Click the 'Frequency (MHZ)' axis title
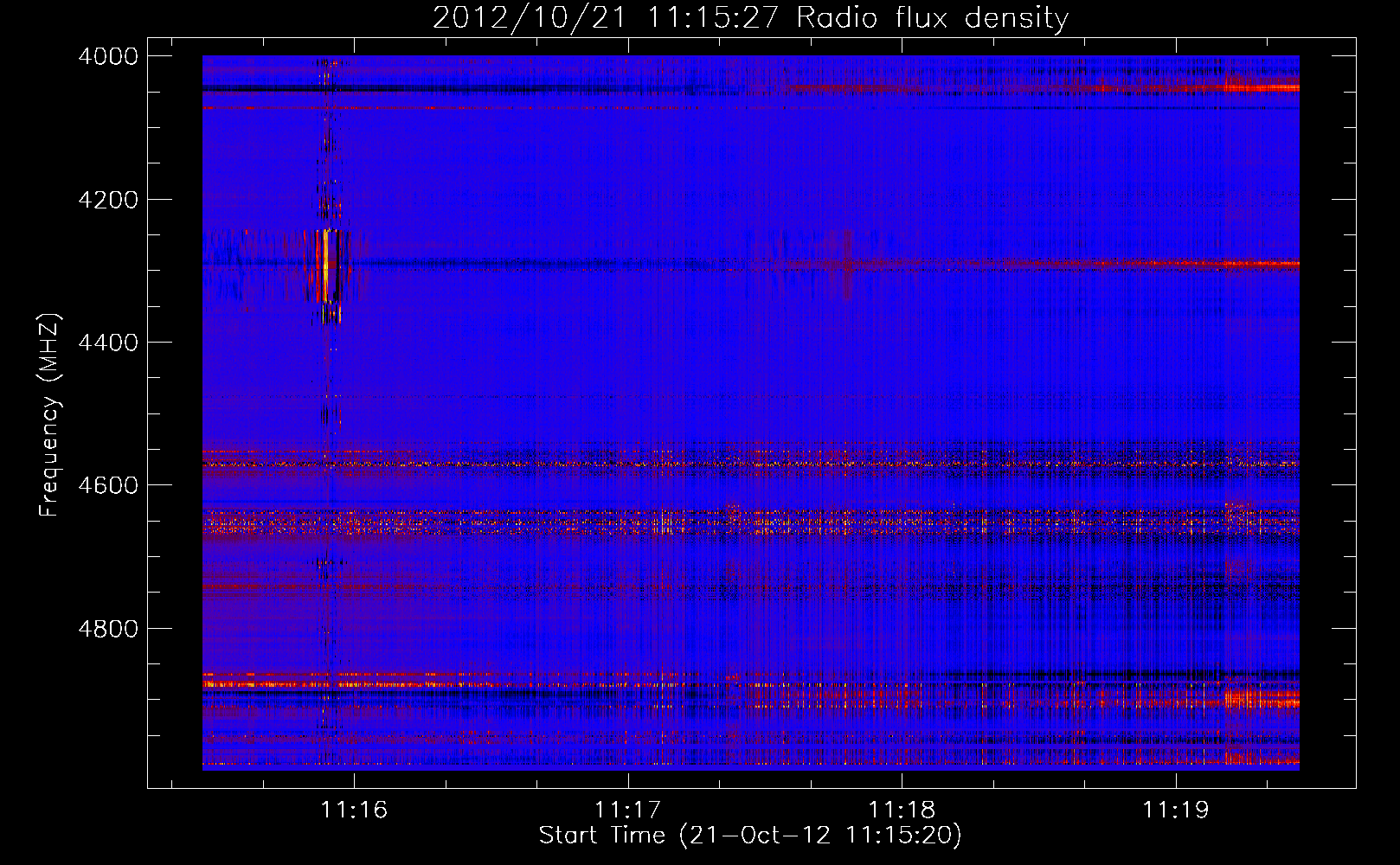 pos(50,414)
